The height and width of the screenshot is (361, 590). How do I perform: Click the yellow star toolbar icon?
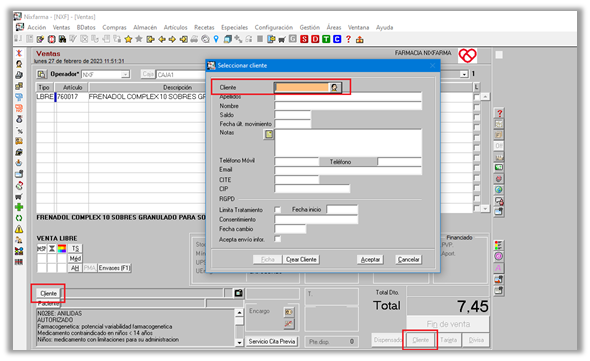(x=128, y=39)
